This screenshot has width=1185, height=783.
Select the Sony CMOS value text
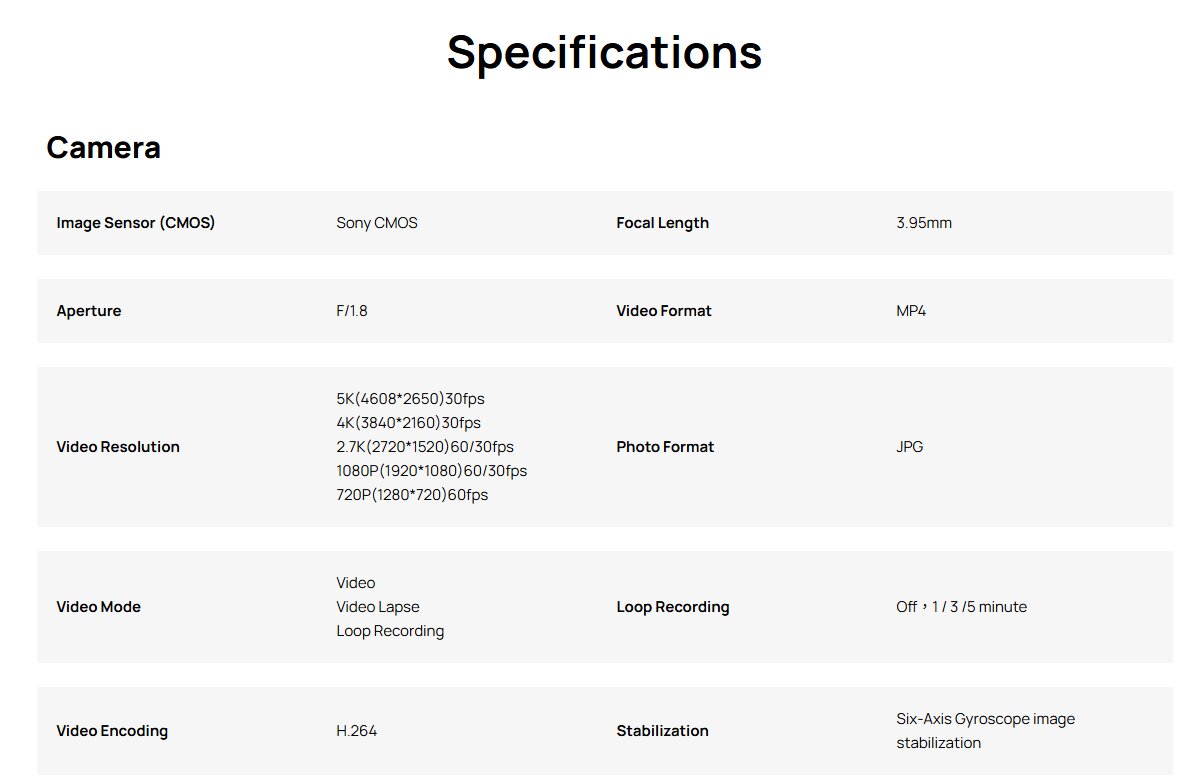[x=377, y=223]
